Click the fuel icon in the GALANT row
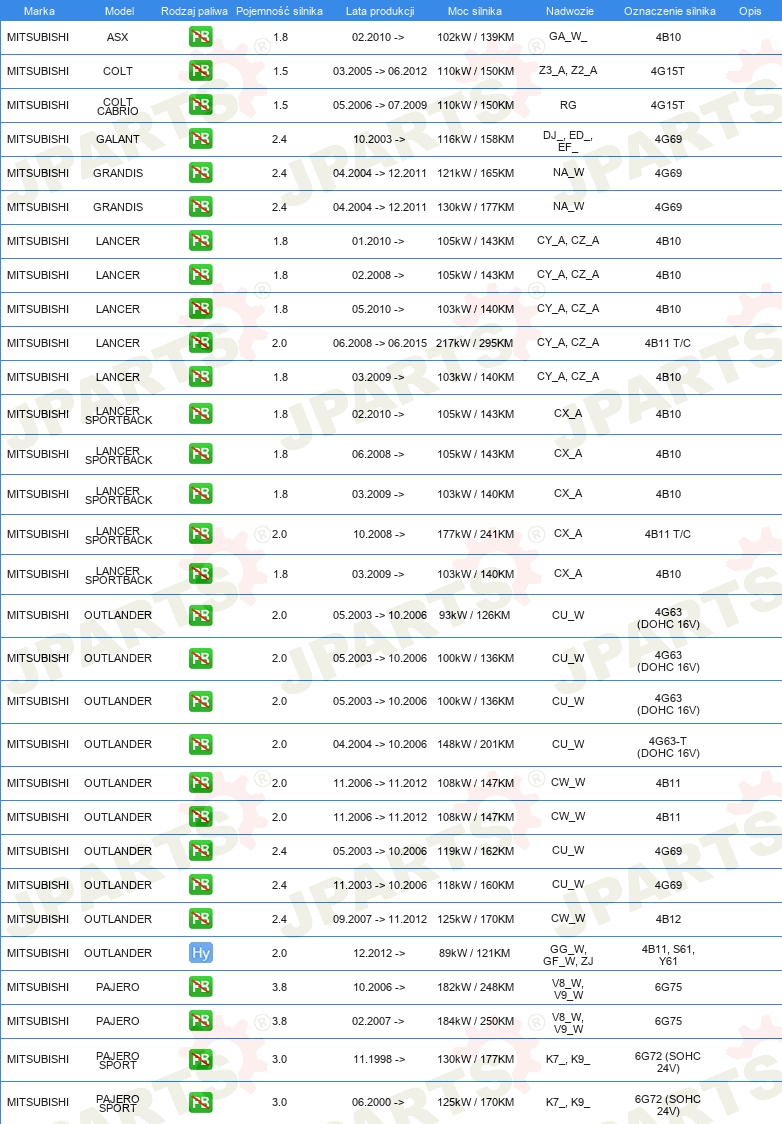 201,138
